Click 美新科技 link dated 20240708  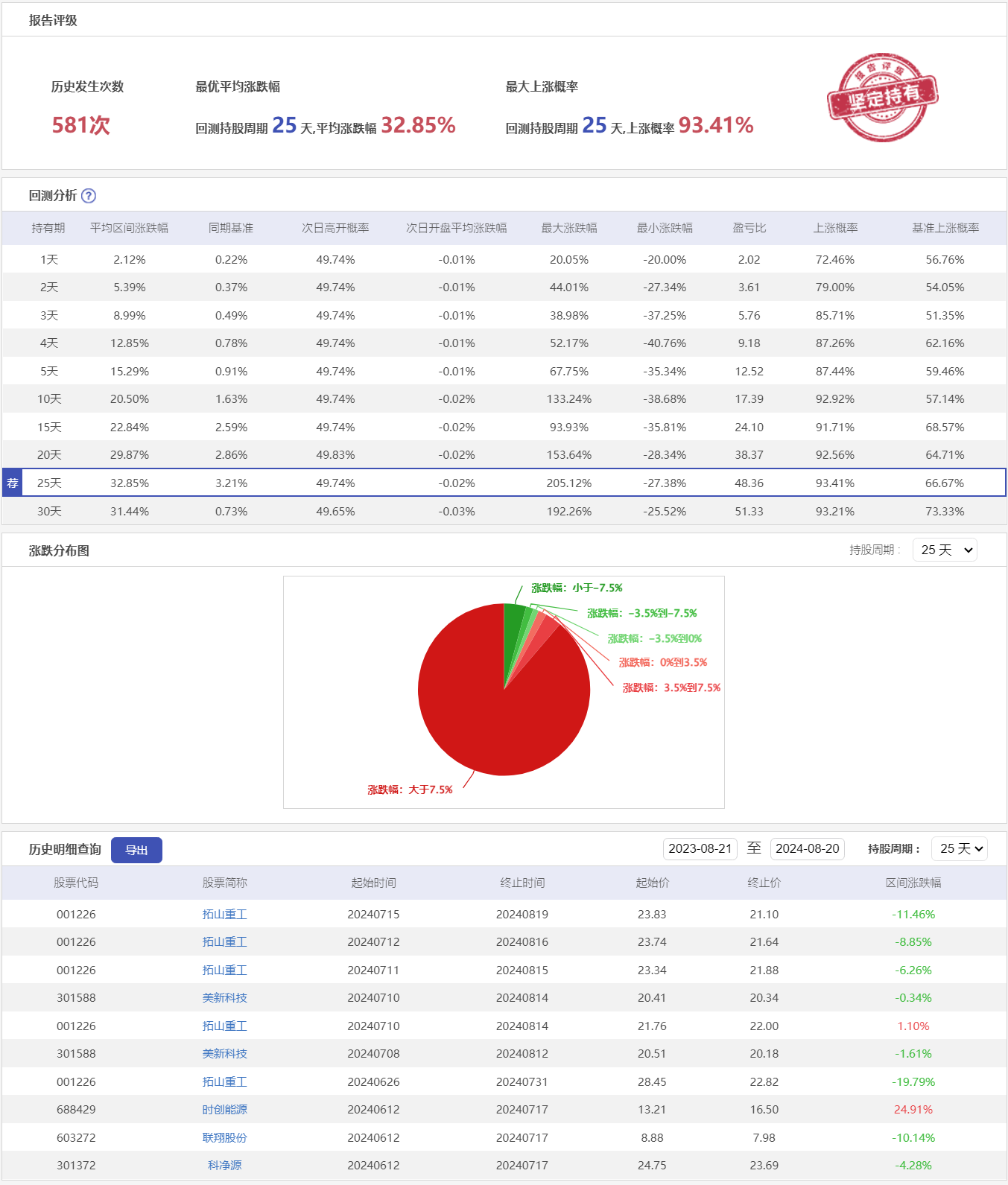tap(224, 1053)
